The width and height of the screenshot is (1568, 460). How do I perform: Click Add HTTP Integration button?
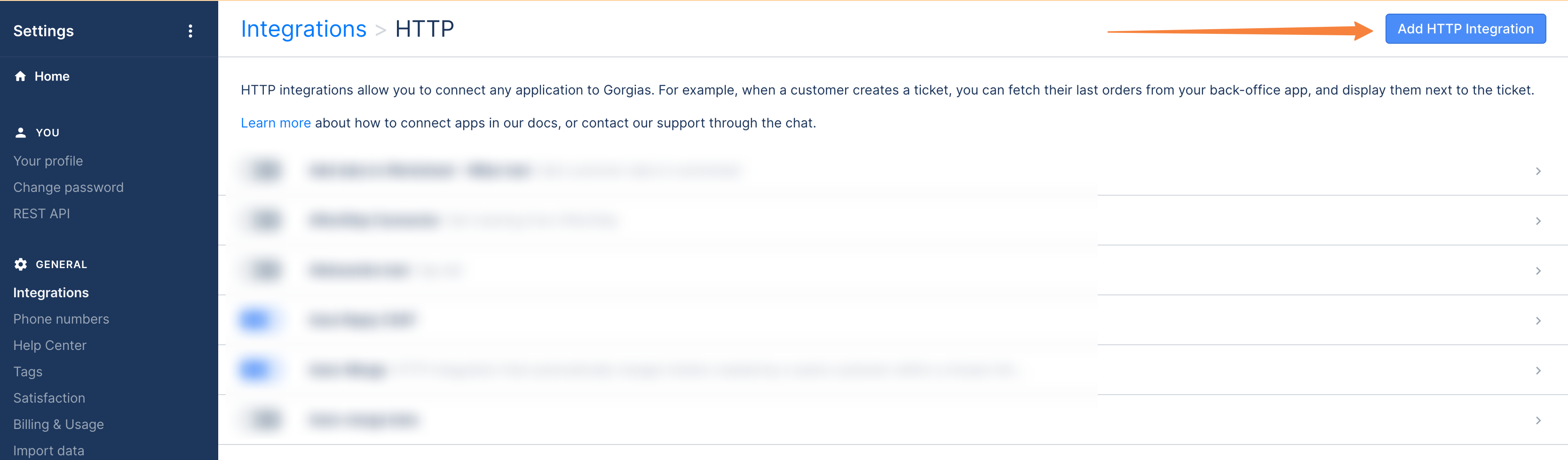coord(1465,29)
